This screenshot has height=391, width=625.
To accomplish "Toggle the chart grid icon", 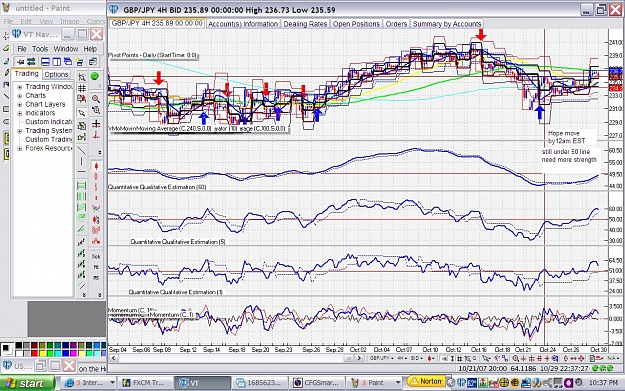I will pyautogui.click(x=82, y=88).
